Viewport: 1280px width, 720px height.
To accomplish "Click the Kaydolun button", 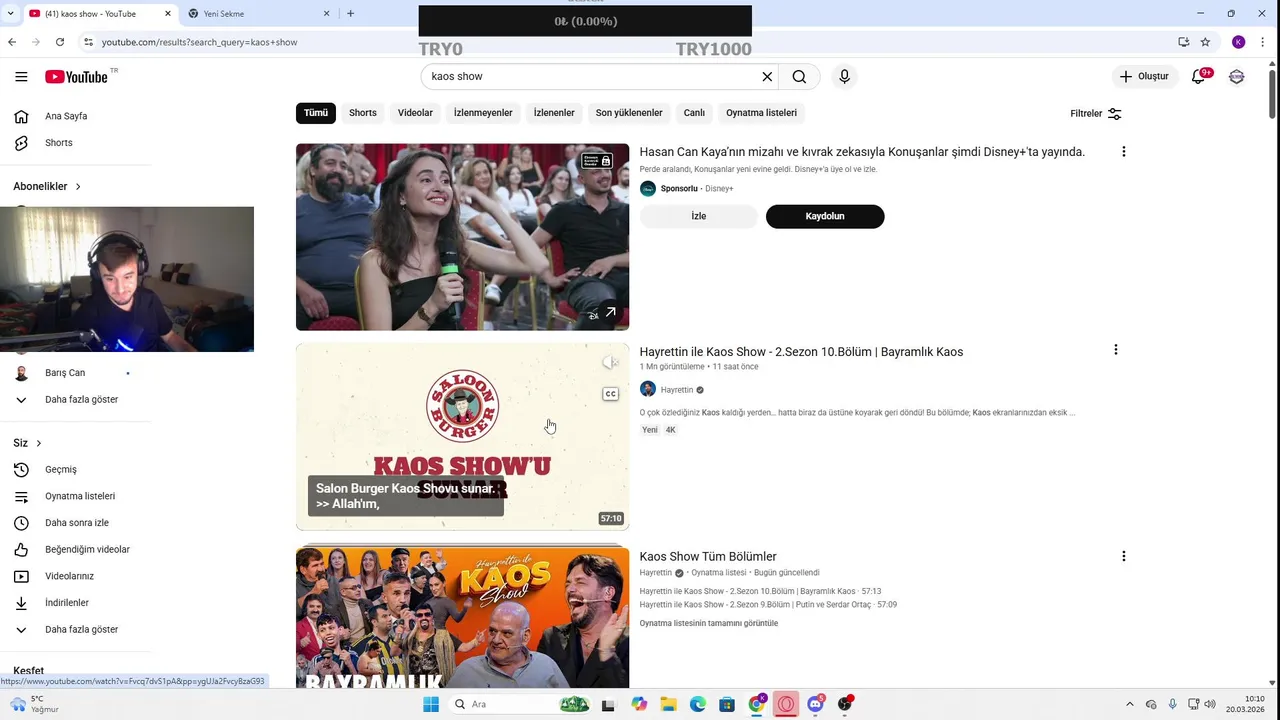I will tap(825, 216).
